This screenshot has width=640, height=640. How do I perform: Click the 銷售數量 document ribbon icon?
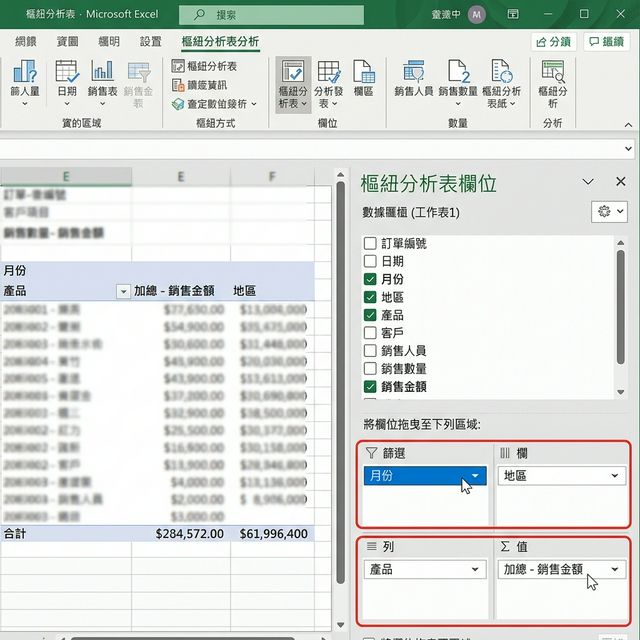(458, 71)
